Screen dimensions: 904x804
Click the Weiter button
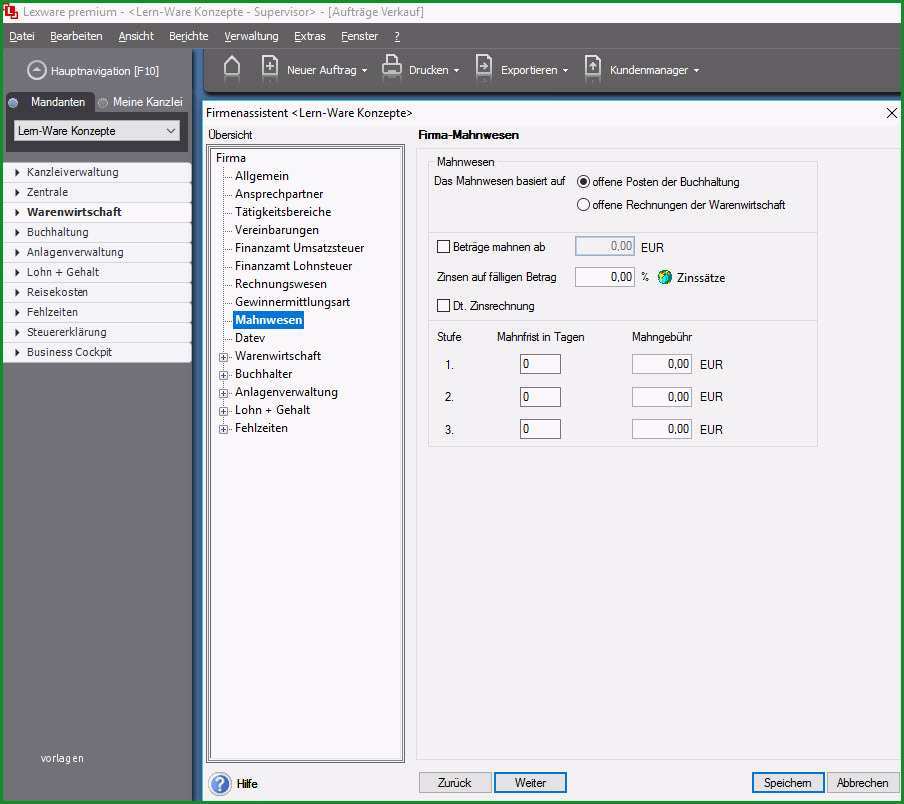click(x=530, y=783)
